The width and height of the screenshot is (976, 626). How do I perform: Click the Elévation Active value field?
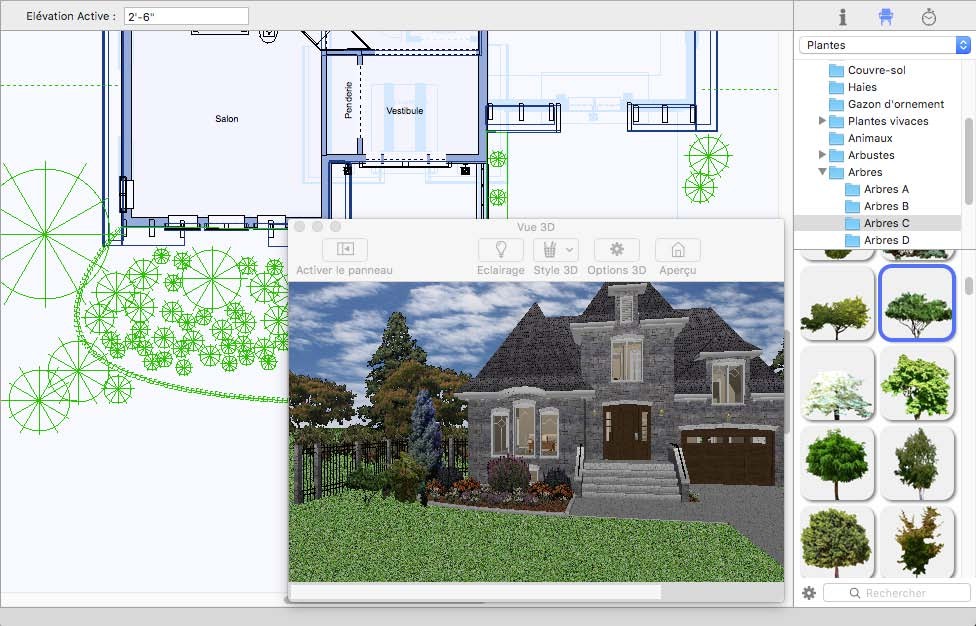click(x=186, y=16)
